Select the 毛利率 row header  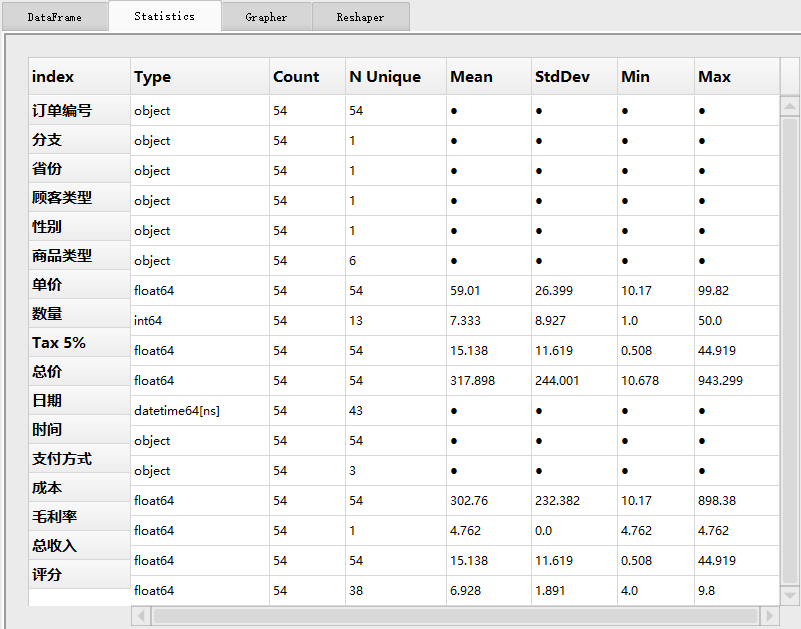[x=79, y=517]
